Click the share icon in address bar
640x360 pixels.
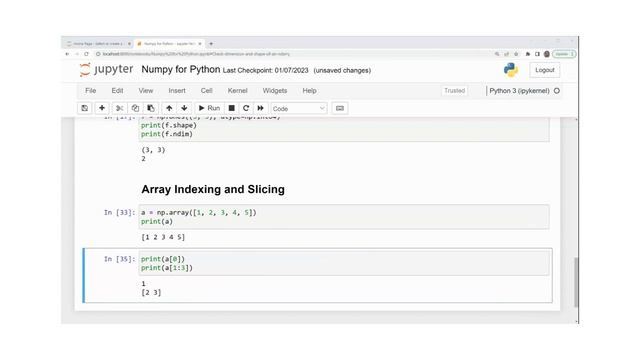tap(507, 54)
